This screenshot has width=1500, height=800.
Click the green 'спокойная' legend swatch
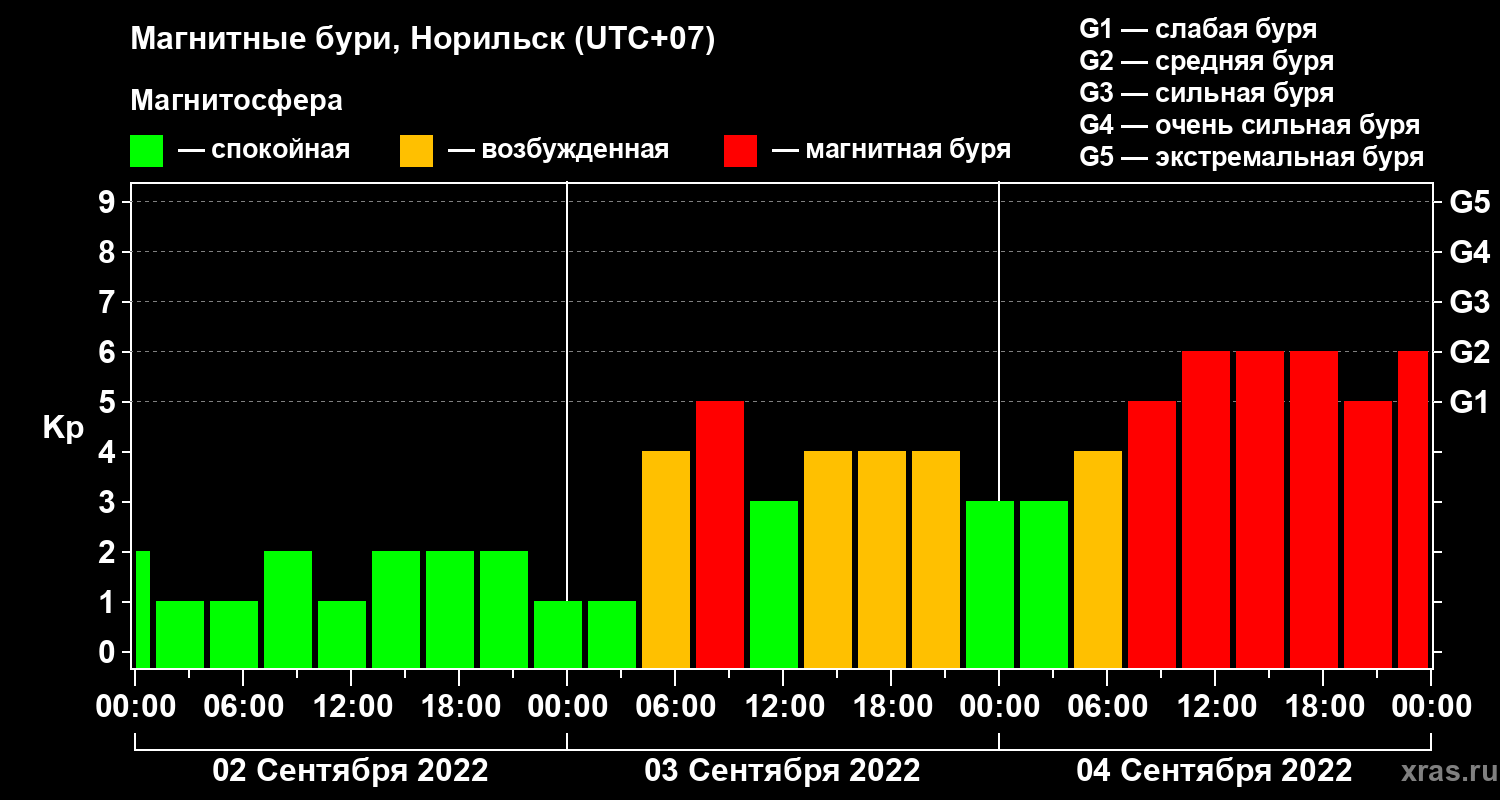pyautogui.click(x=146, y=151)
